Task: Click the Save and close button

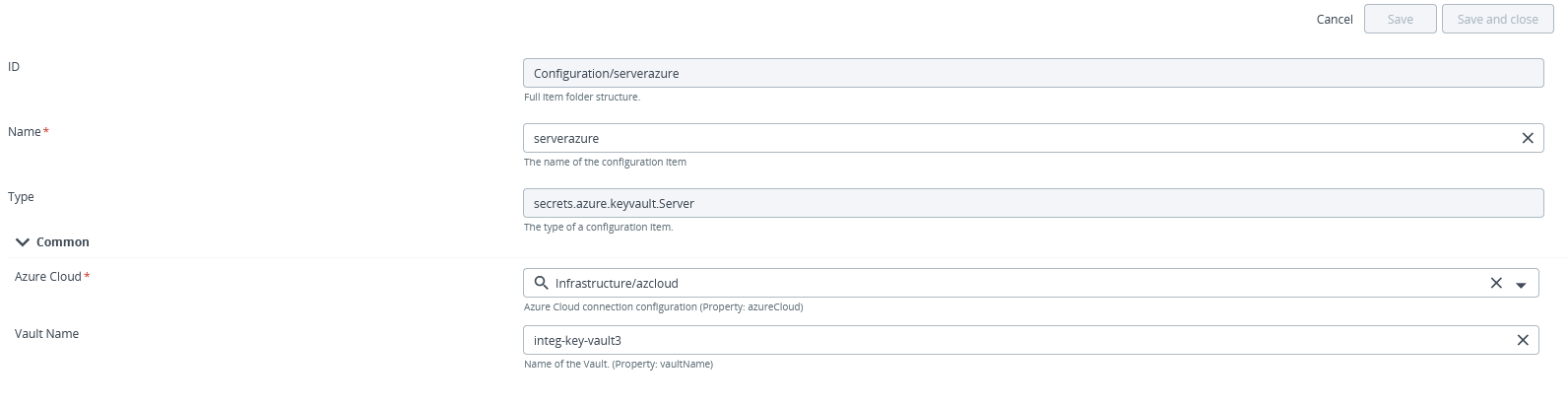Action: (x=1497, y=20)
